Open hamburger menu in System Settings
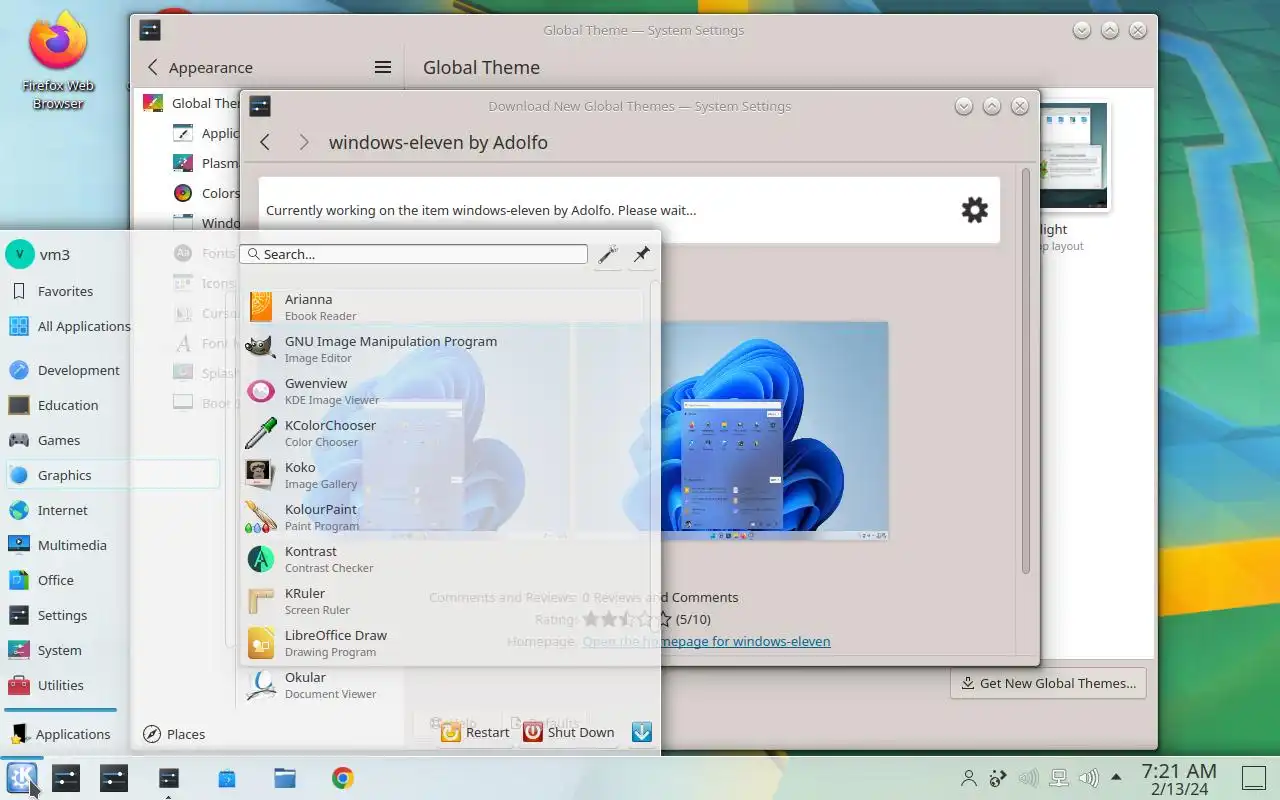 tap(382, 67)
